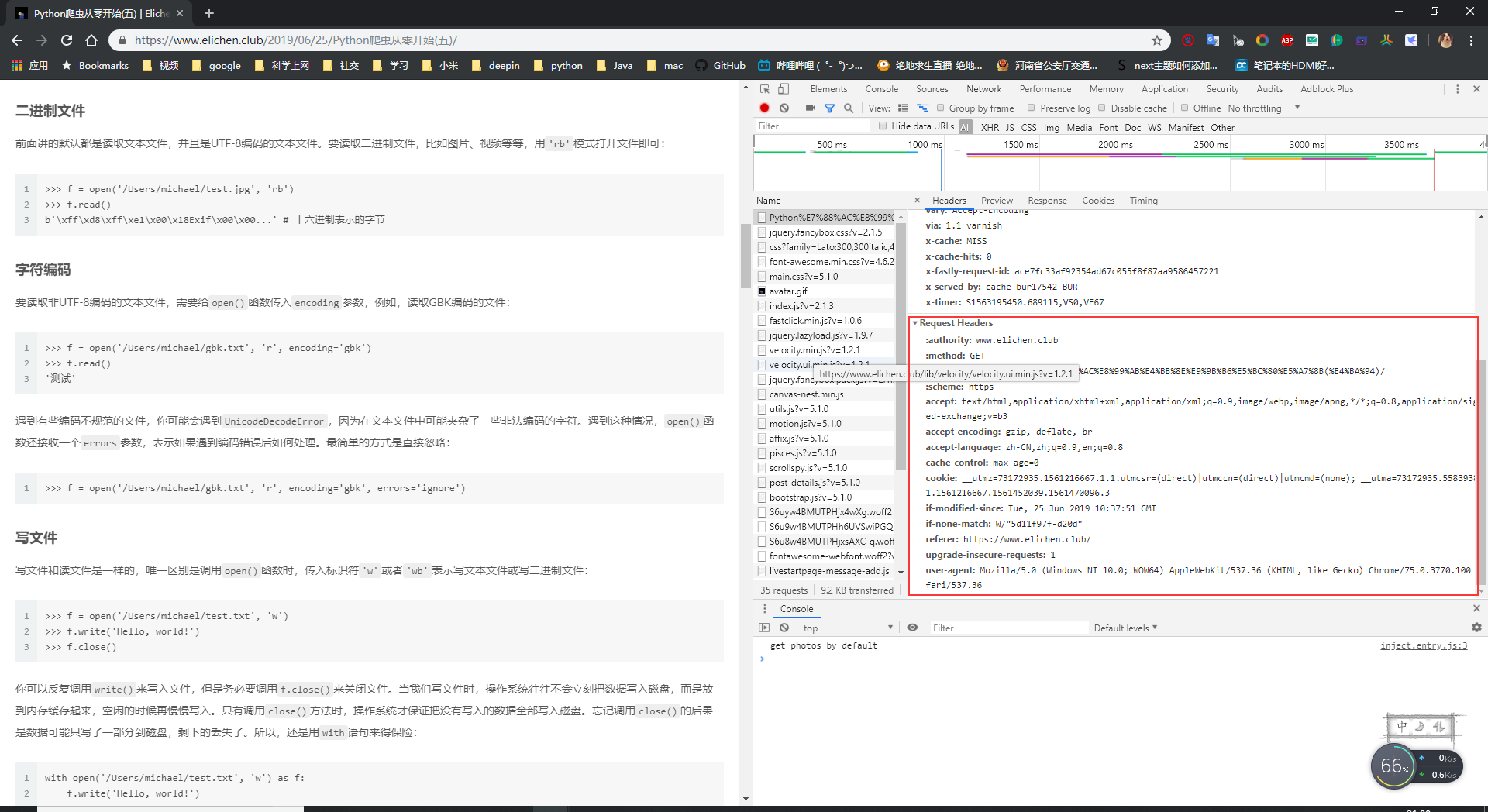This screenshot has height=812, width=1488.
Task: Select the main.css?v=5.1.0 request
Action: (x=825, y=277)
